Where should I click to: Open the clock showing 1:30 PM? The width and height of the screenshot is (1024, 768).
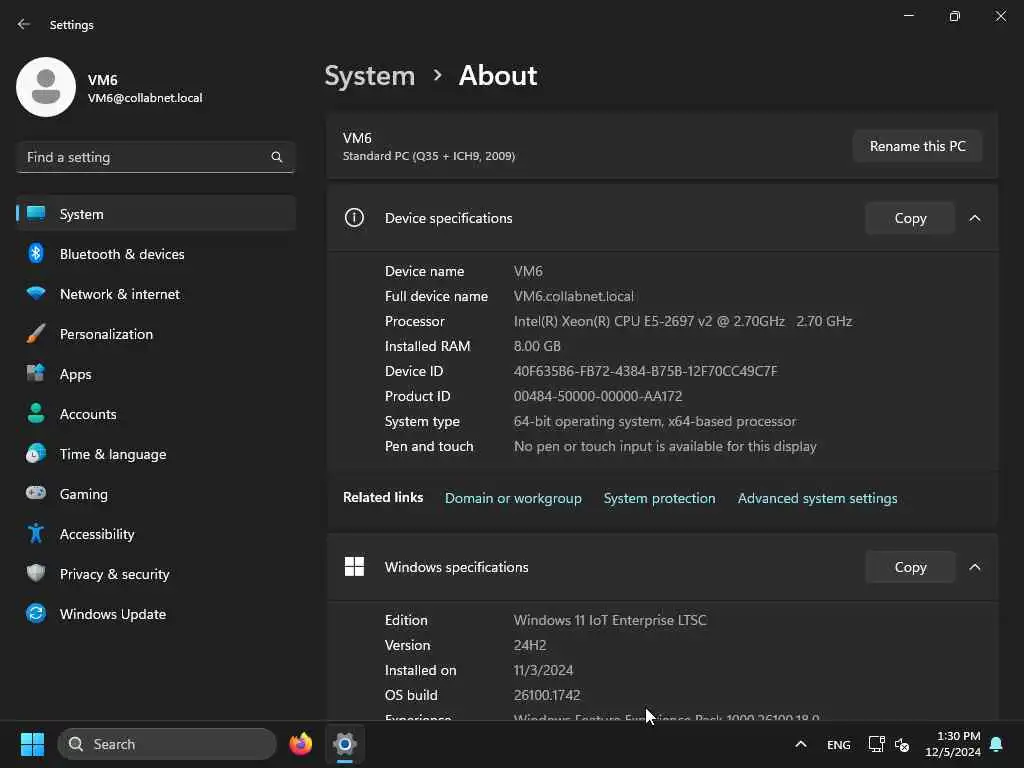coord(953,744)
